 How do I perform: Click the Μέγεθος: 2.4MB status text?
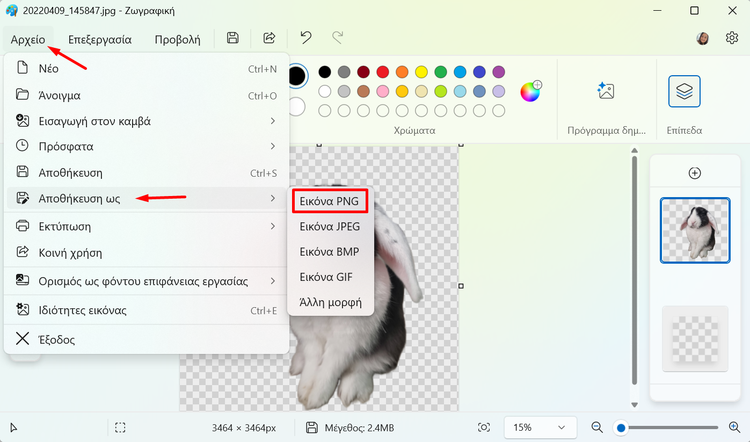click(x=359, y=428)
